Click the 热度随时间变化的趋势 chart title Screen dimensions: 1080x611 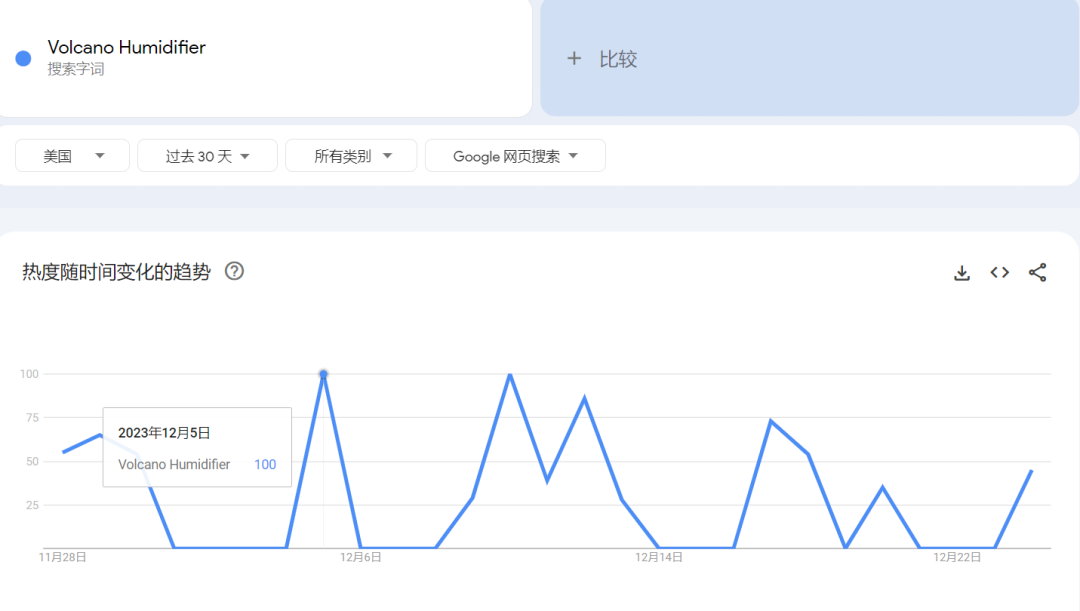116,272
